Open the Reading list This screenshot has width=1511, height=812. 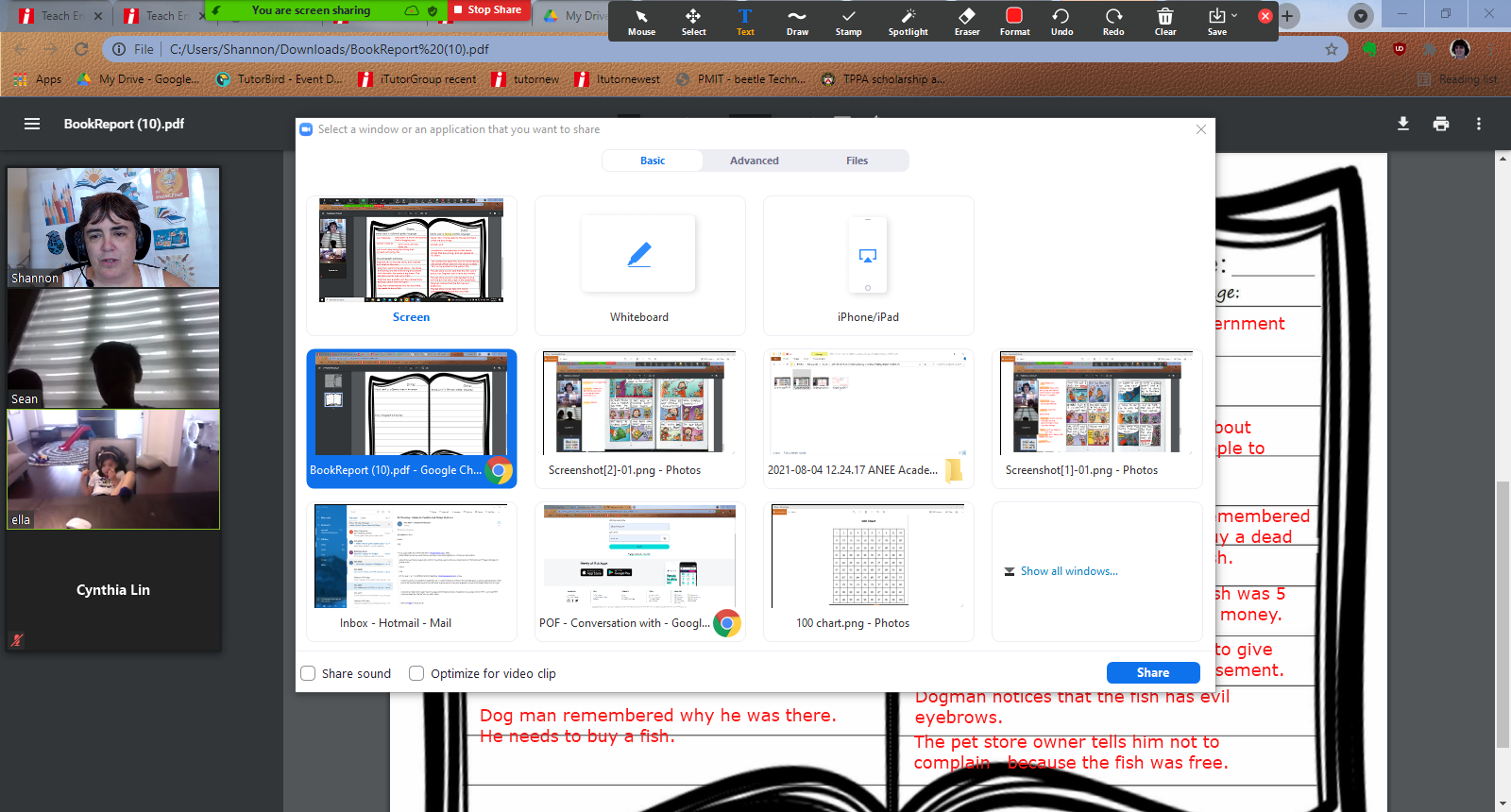click(x=1458, y=79)
